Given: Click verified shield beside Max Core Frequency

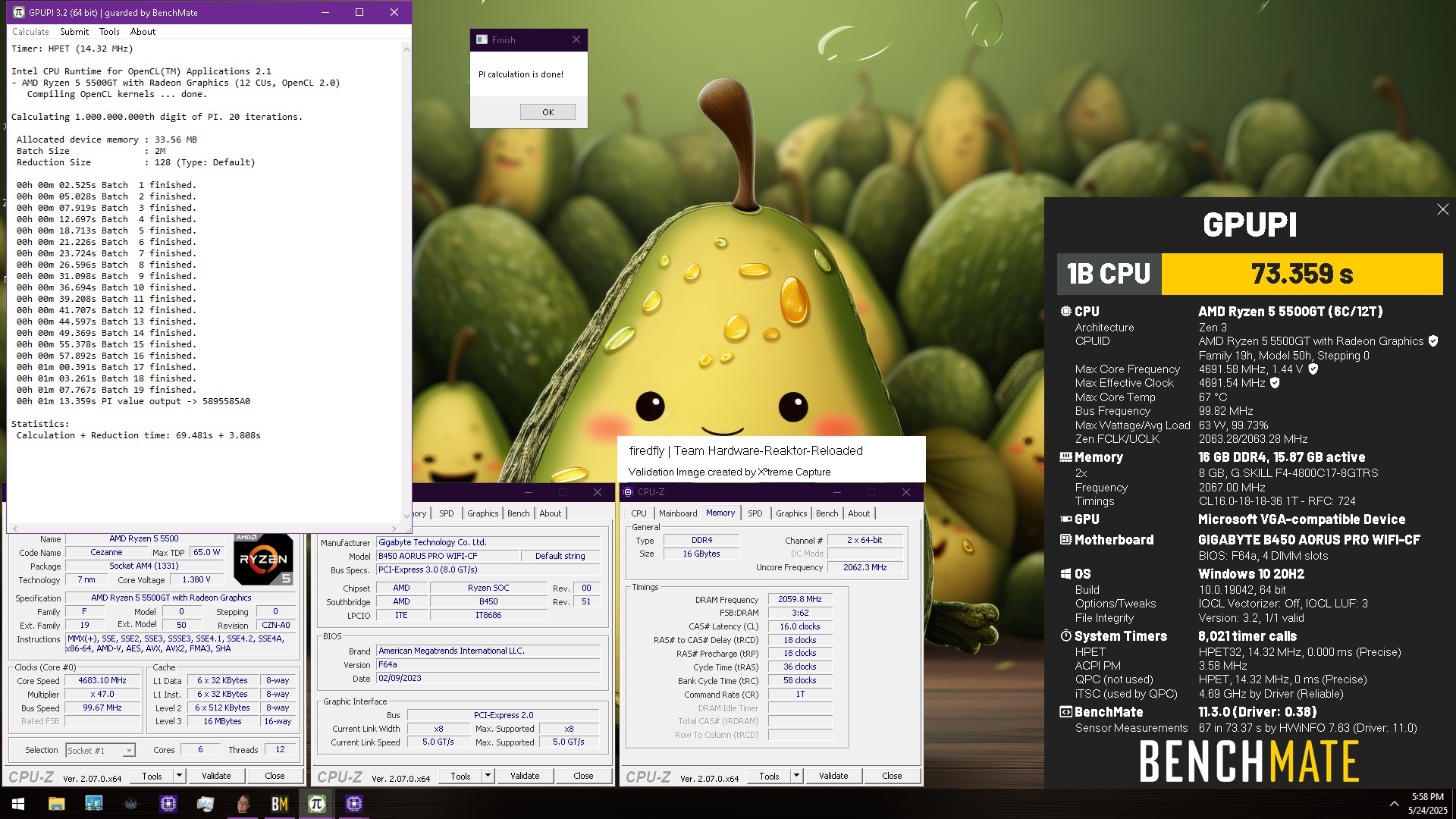Looking at the screenshot, I should point(1313,369).
